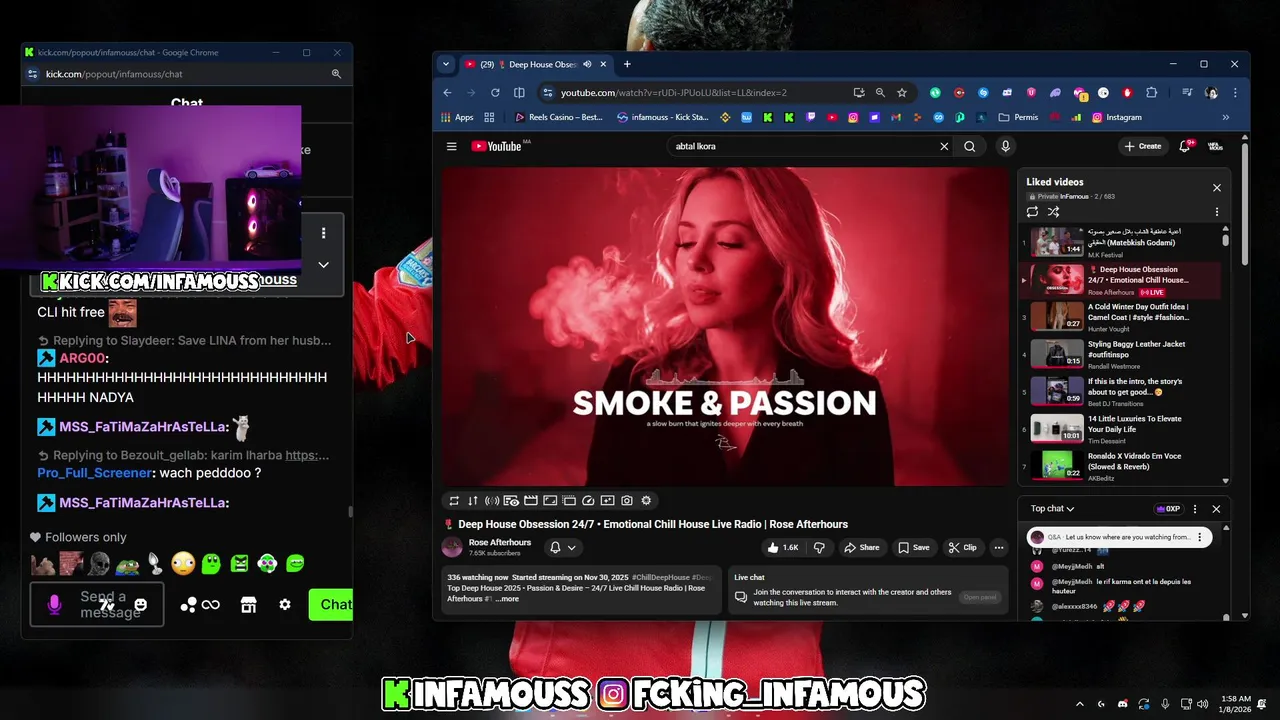
Task: Open the 'Reels Casino – Best...' bookmark
Action: (559, 117)
